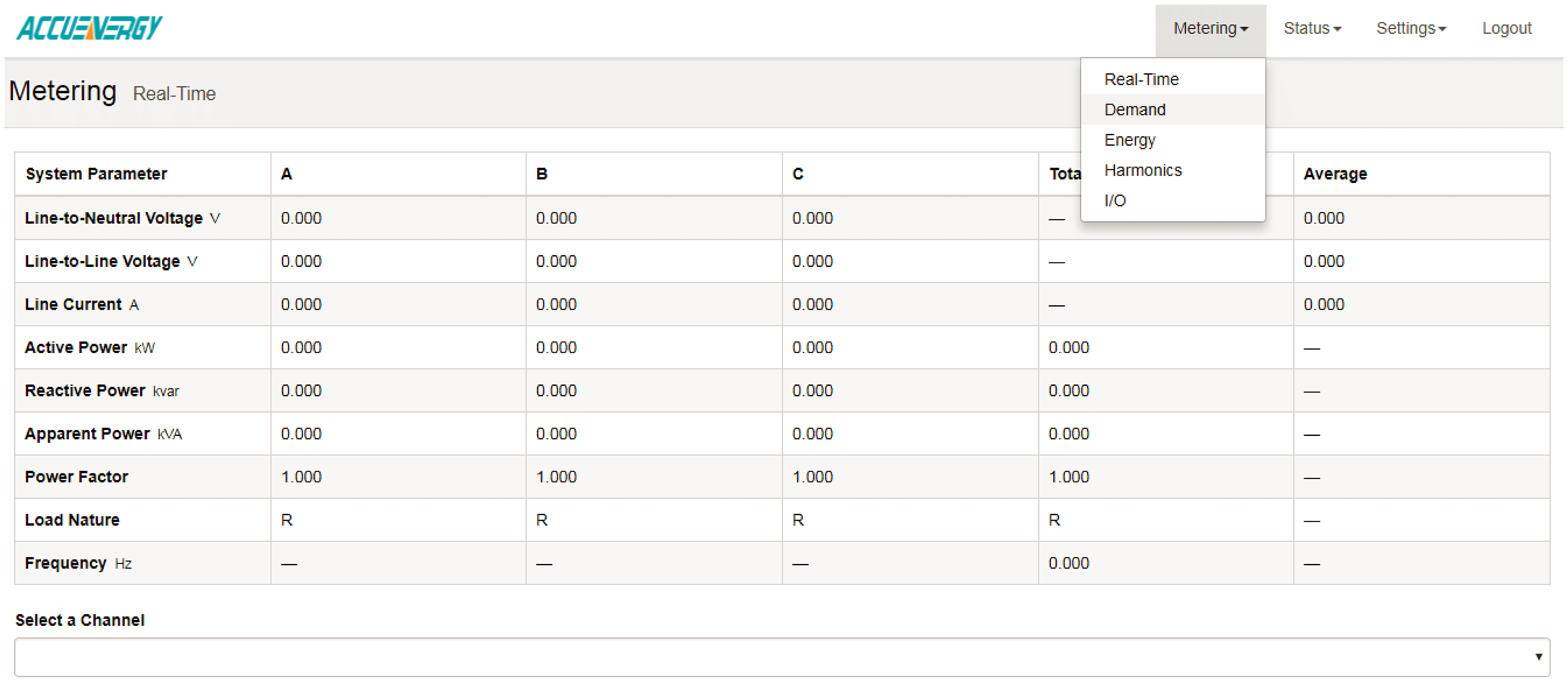Click the System Parameter column header
Viewport: 1568px width, 696px height.
[x=96, y=174]
